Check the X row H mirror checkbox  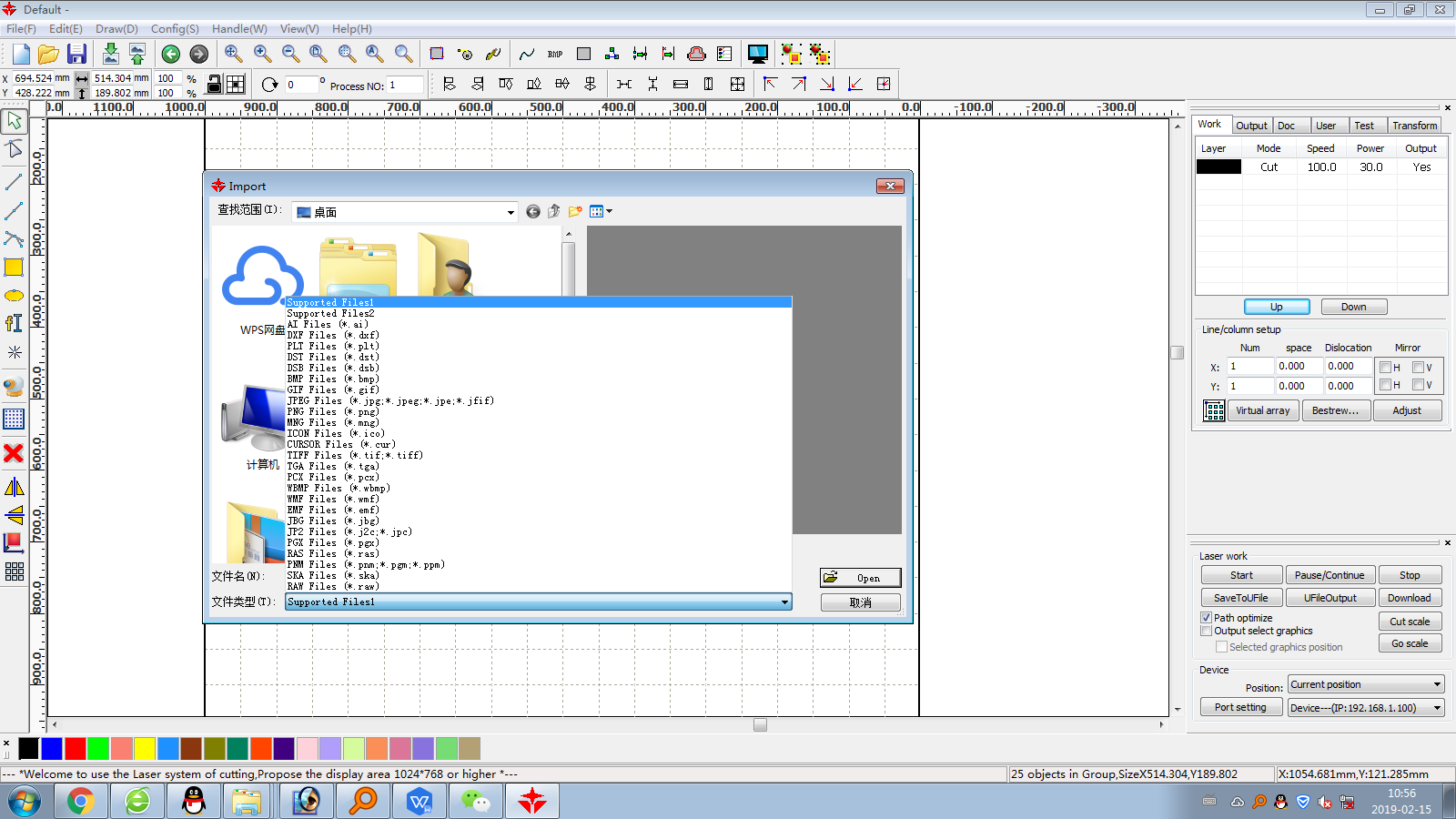click(x=1385, y=368)
